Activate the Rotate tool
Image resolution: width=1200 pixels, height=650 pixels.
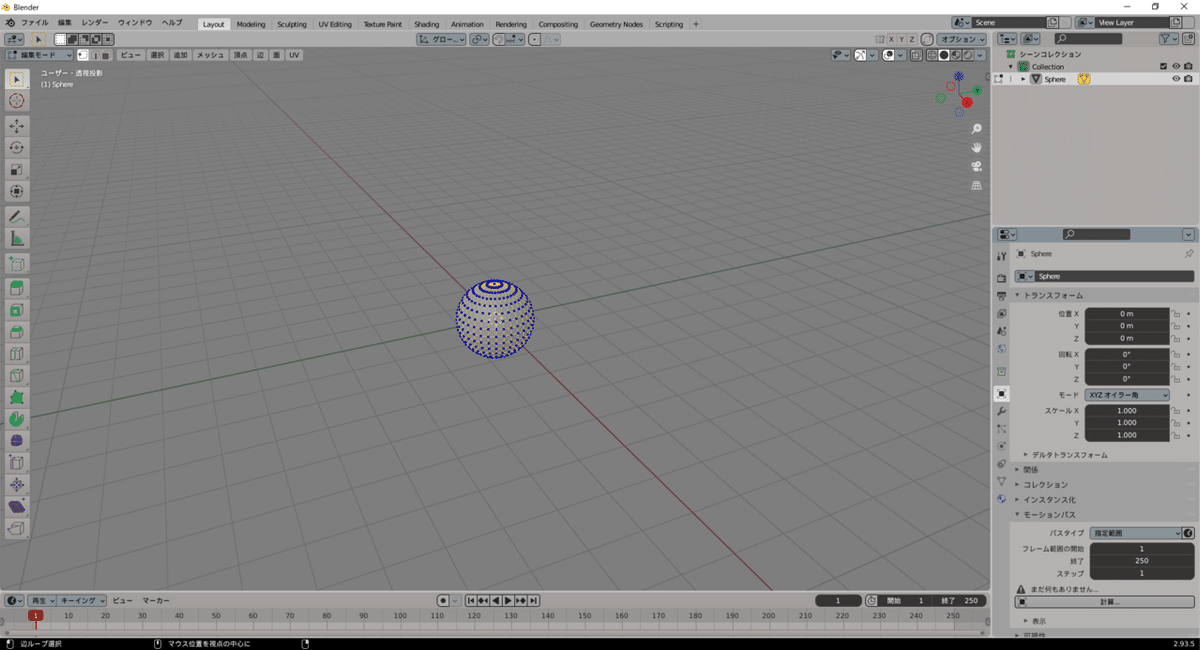tap(17, 147)
